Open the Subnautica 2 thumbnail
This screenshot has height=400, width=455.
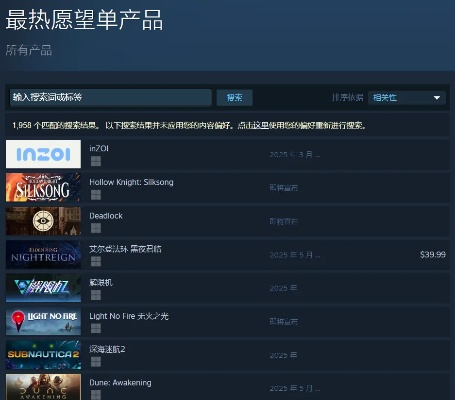pyautogui.click(x=43, y=355)
